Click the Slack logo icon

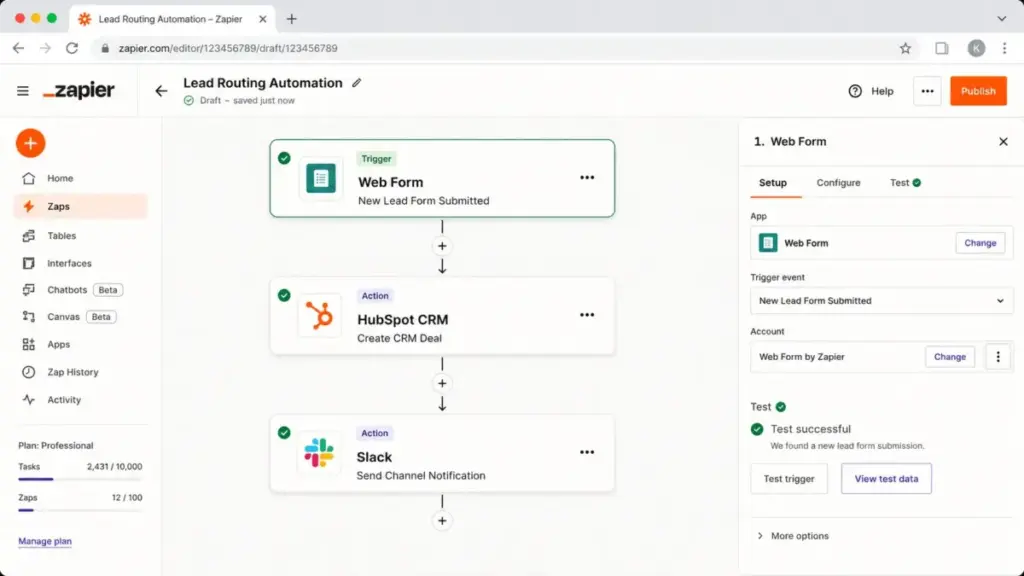coord(319,453)
